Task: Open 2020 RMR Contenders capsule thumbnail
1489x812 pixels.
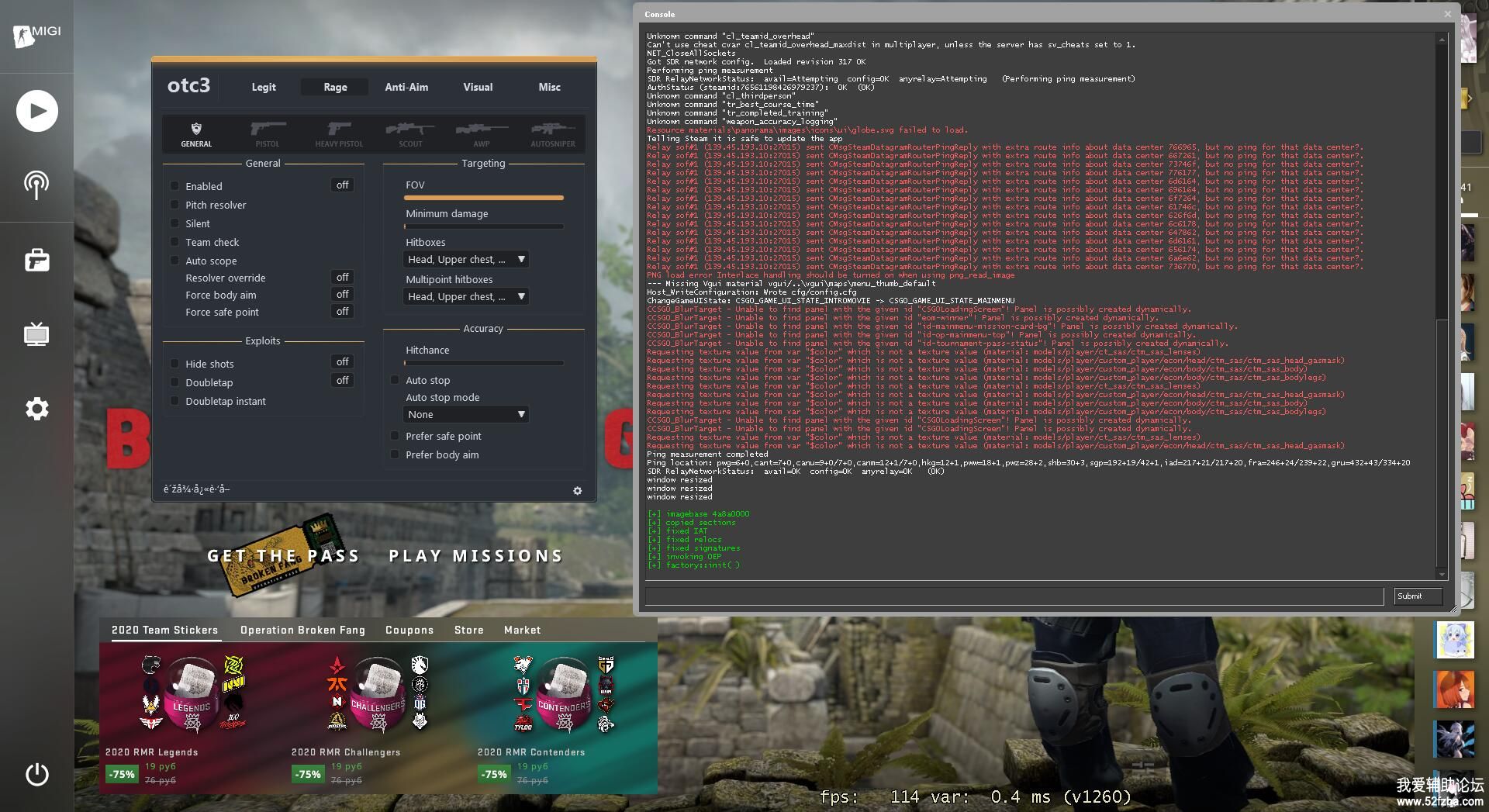Action: point(565,694)
